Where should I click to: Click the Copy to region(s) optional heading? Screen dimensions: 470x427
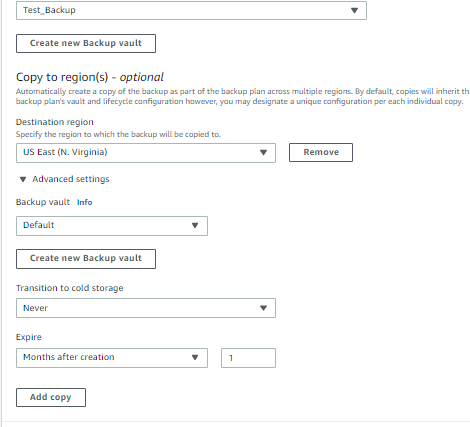(x=90, y=77)
